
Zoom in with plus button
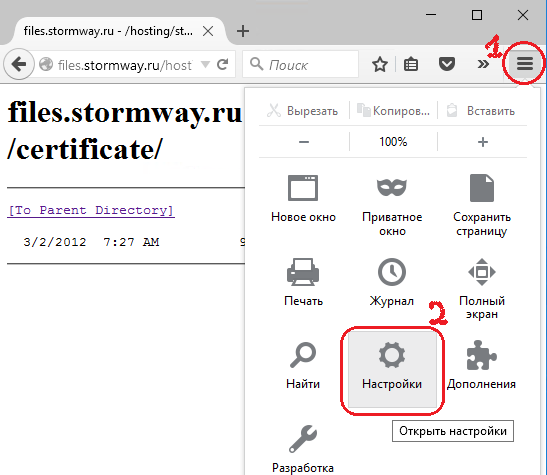482,142
